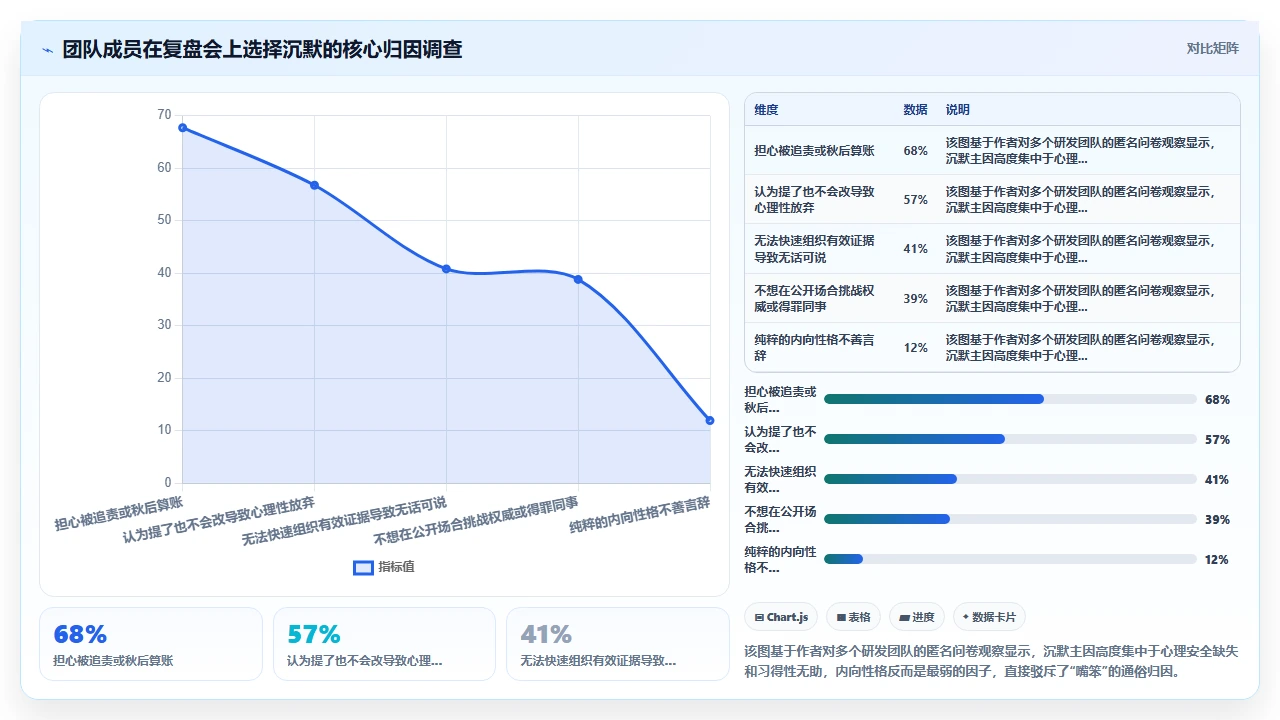Image resolution: width=1280 pixels, height=720 pixels.
Task: Click the data point at value 68 on chart
Action: pyautogui.click(x=183, y=128)
